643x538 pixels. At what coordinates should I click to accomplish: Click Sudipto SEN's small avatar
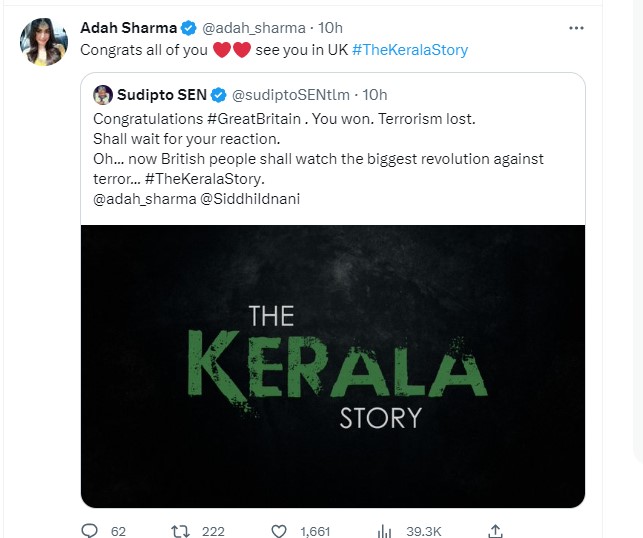tap(102, 95)
